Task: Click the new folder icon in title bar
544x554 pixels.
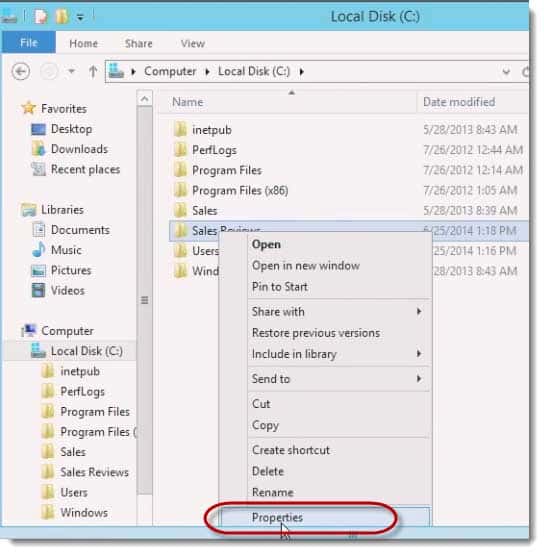Action: [x=61, y=16]
